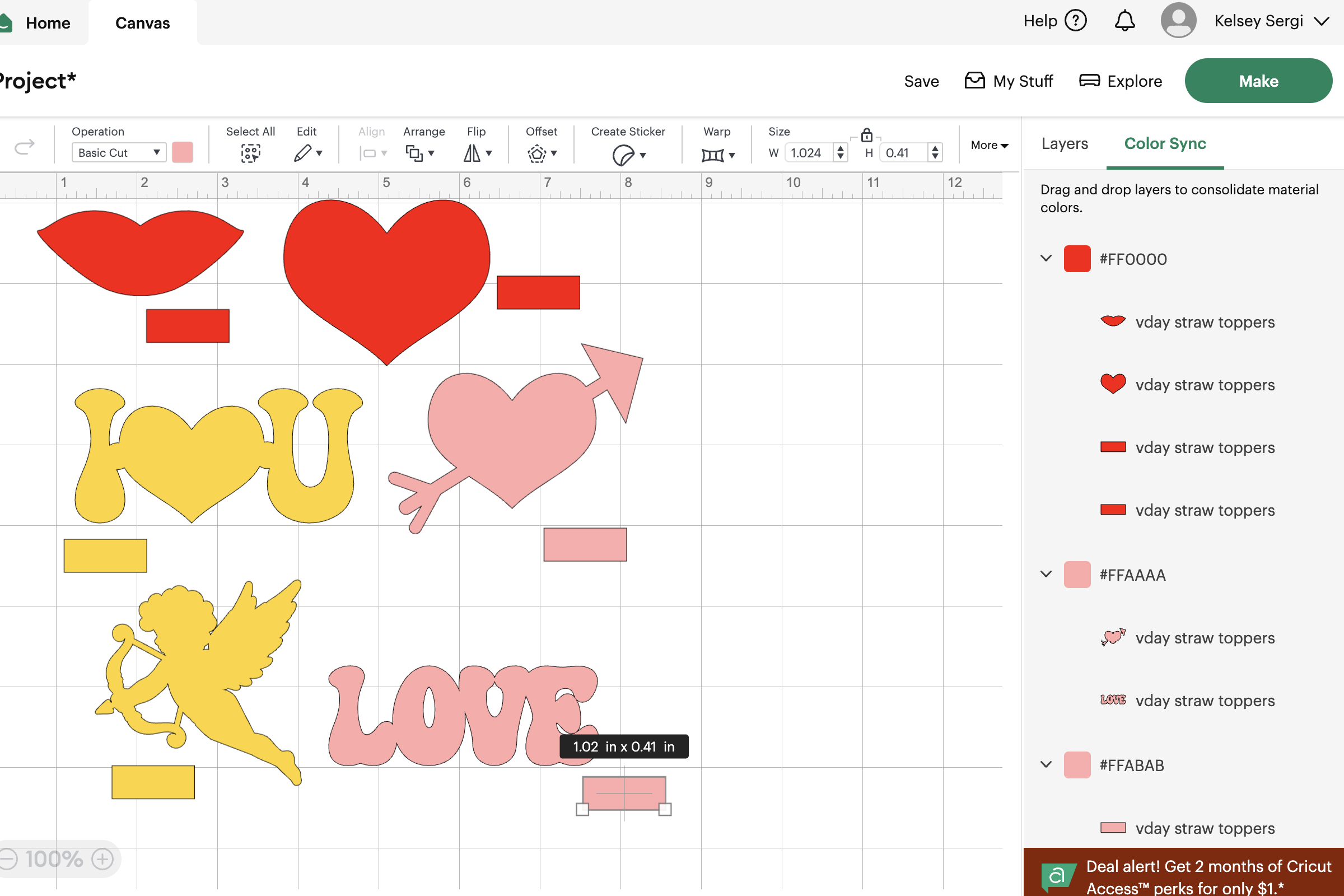Collapse the #FF0000 color group

coord(1046,258)
